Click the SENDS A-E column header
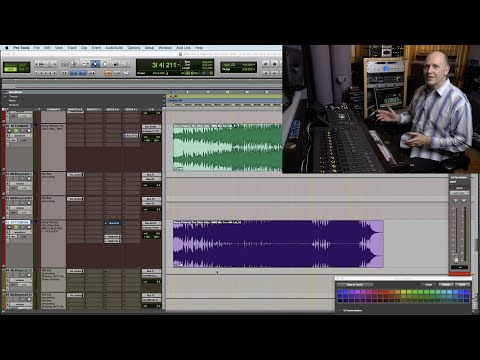480x360 pixels. 112,109
